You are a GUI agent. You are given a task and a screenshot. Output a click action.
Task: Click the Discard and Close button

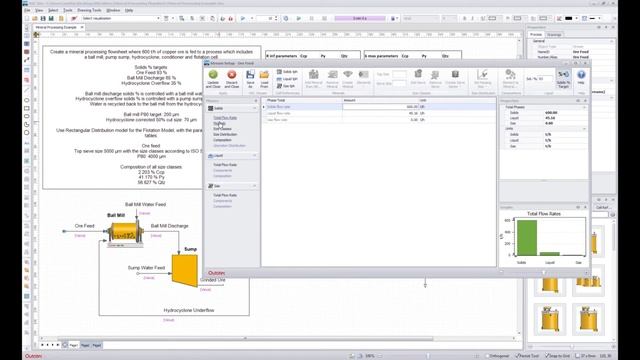(231, 79)
